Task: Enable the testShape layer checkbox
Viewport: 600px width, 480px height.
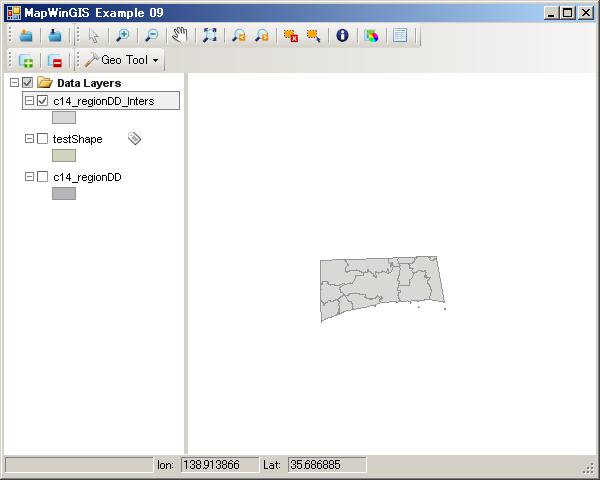Action: 42,139
